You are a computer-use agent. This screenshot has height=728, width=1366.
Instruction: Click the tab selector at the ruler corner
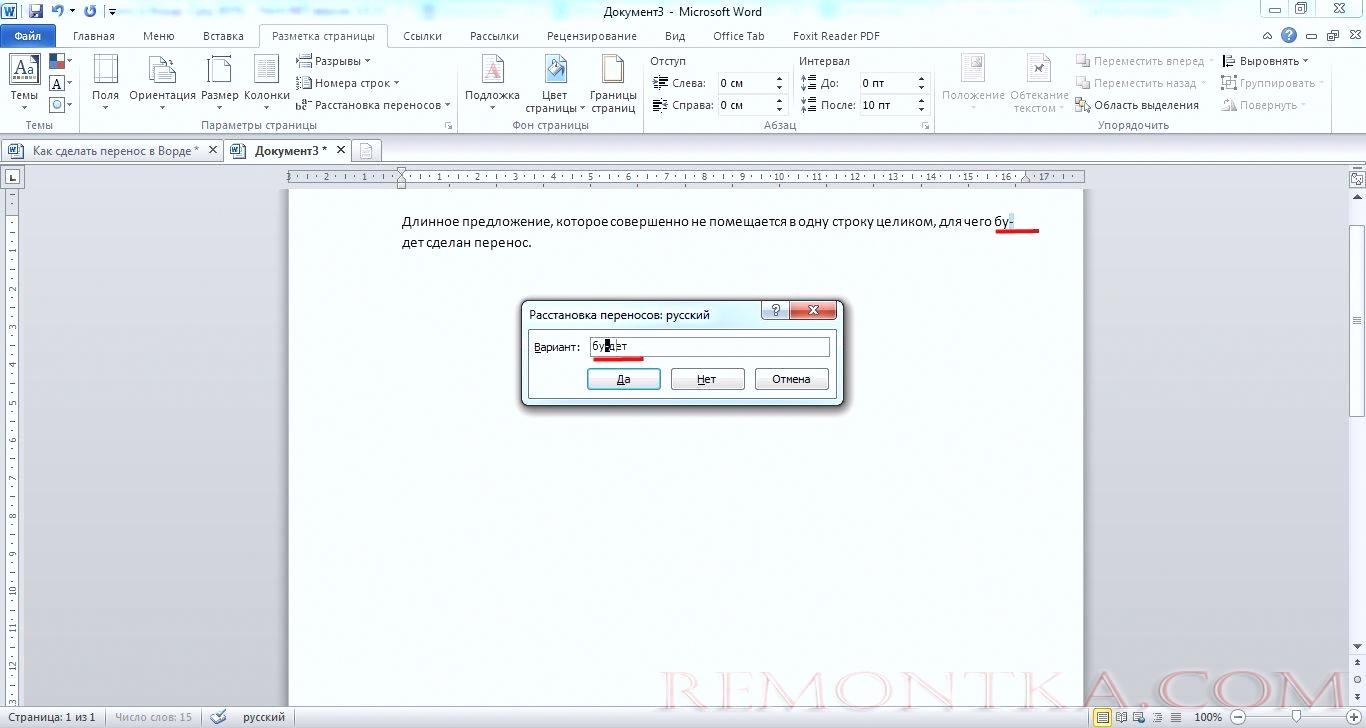tap(13, 177)
